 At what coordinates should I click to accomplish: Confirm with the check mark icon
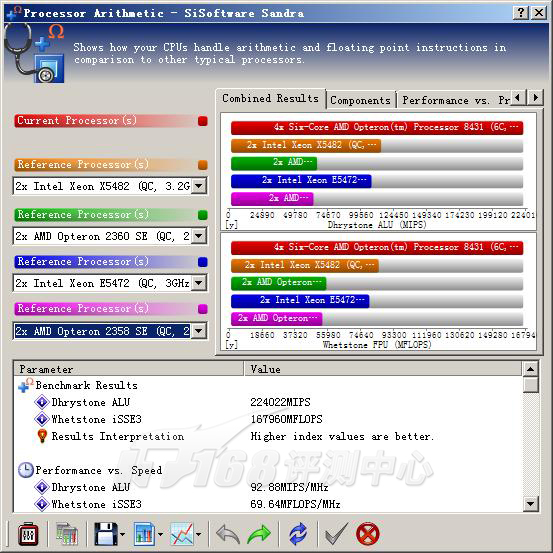coord(336,534)
